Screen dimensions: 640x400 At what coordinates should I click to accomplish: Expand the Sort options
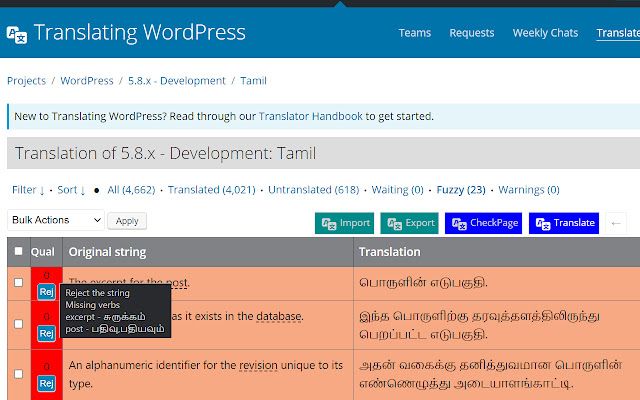click(71, 190)
